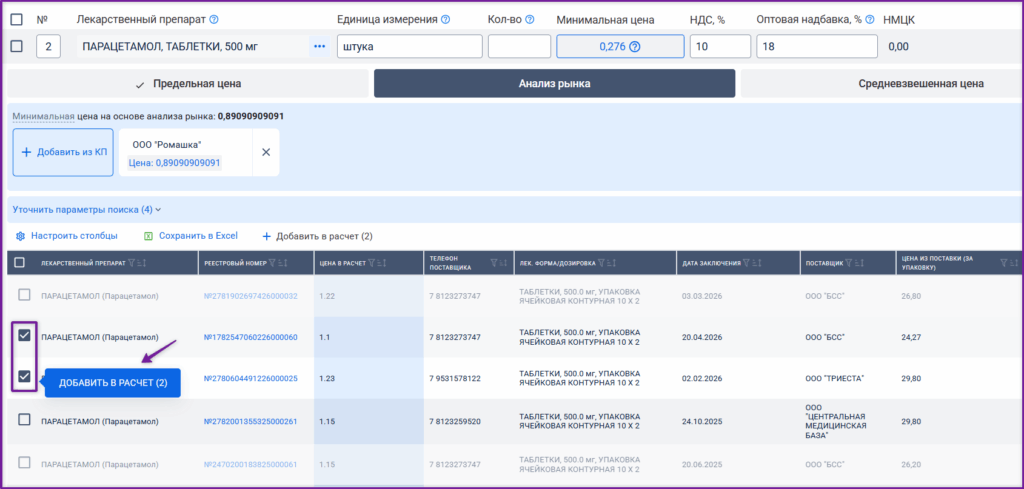Screen dimensions: 1024x489
Task: Click the row number field showing 2
Action: click(x=48, y=46)
